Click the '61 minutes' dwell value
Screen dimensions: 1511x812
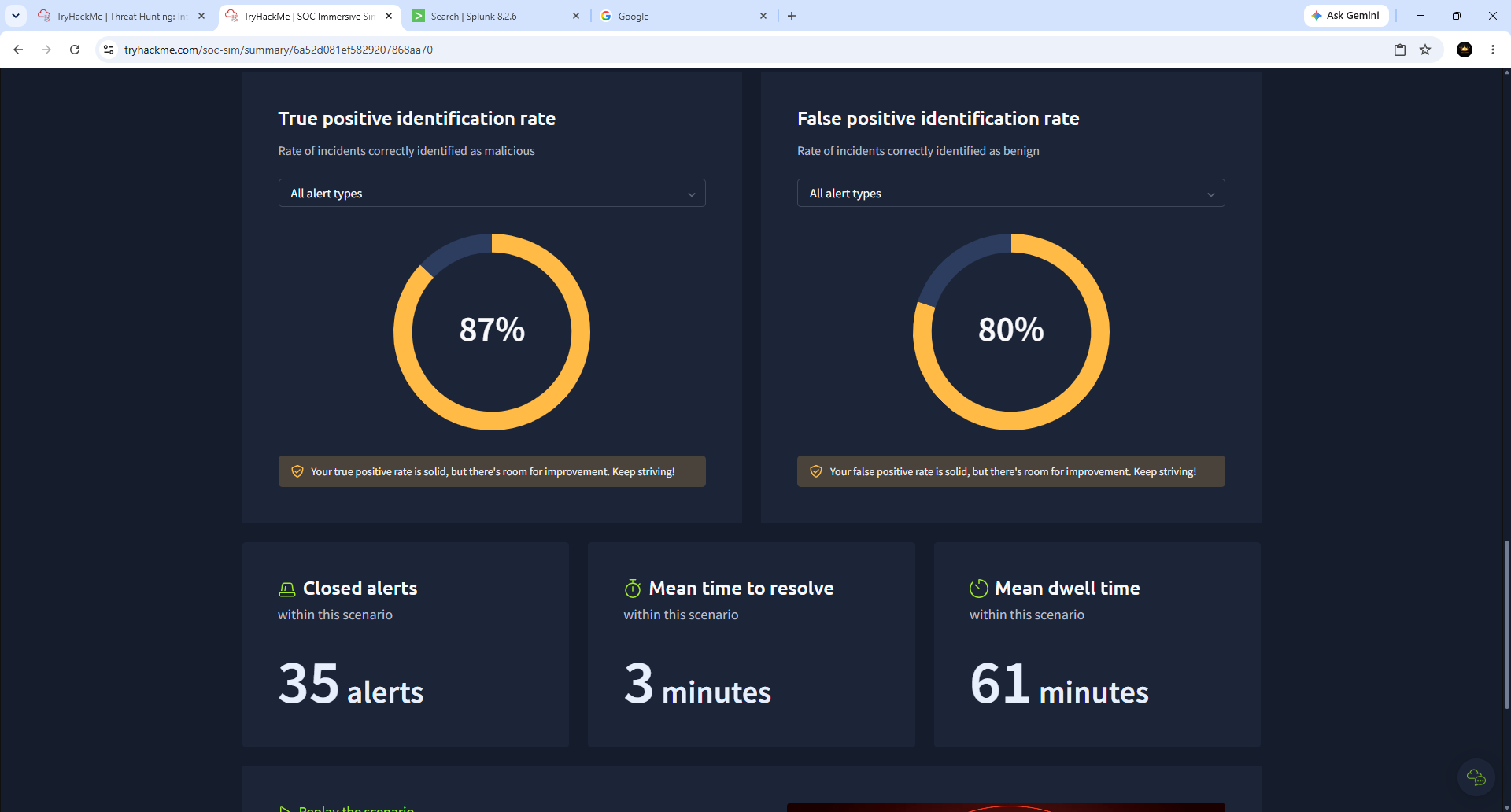[1059, 684]
